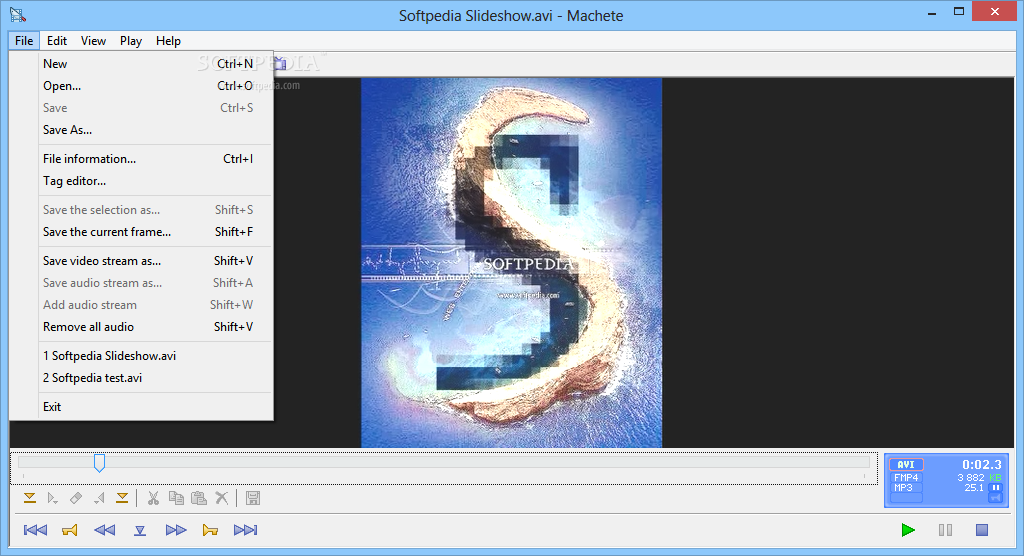
Task: Click the Softpedia video preview frame
Action: [x=511, y=263]
